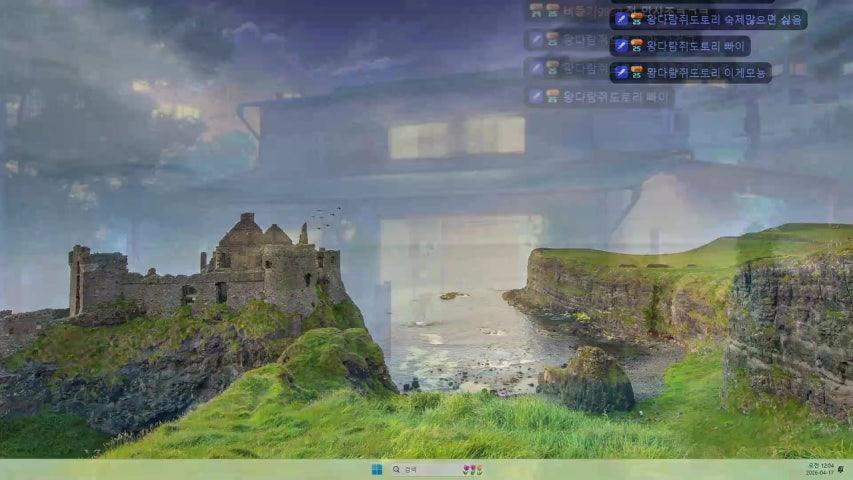Select nickname 왕다람쥐도토리 in 숙제많으면 싫음 message
Screen dimensions: 853x480
680,19
